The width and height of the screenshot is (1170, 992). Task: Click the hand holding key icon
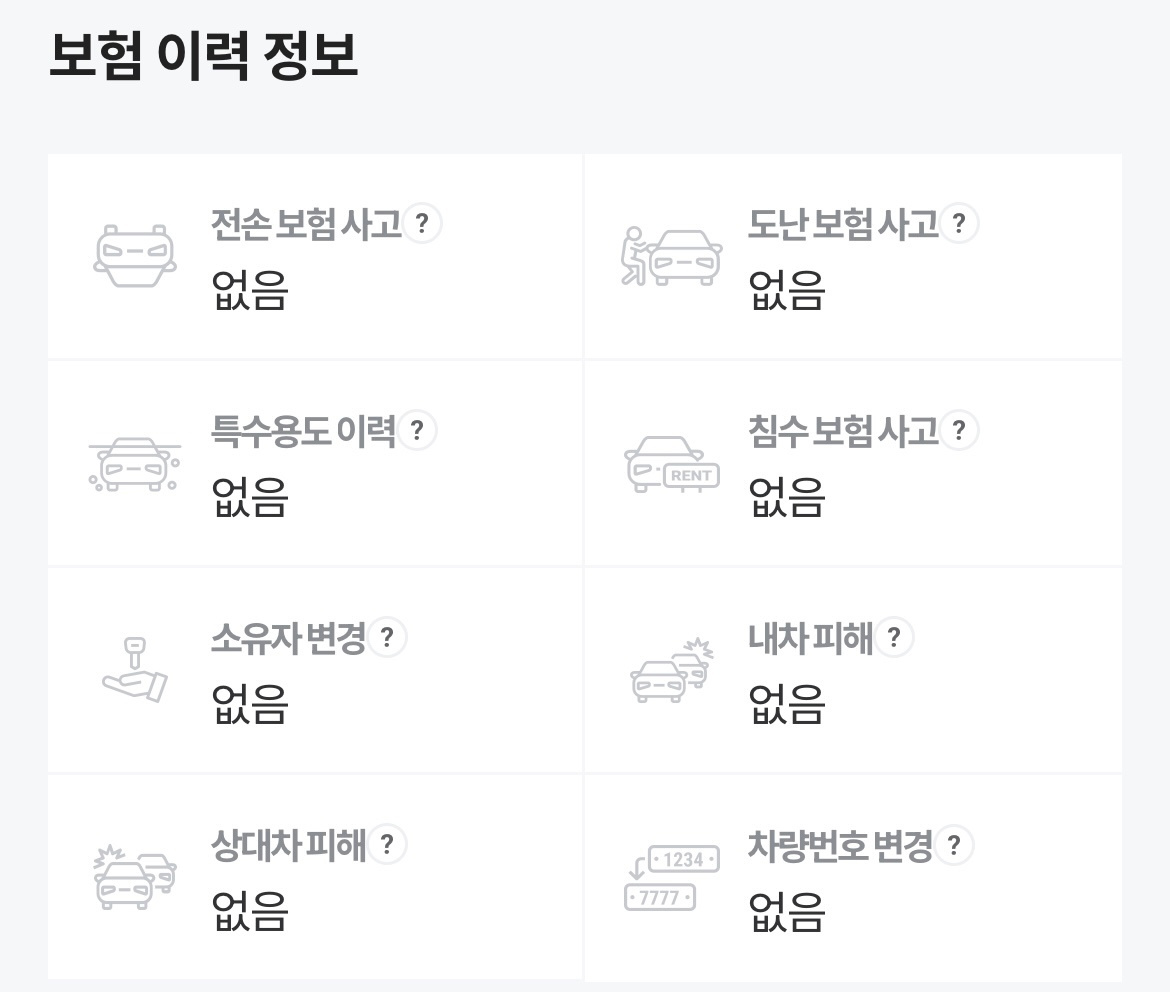pyautogui.click(x=135, y=670)
